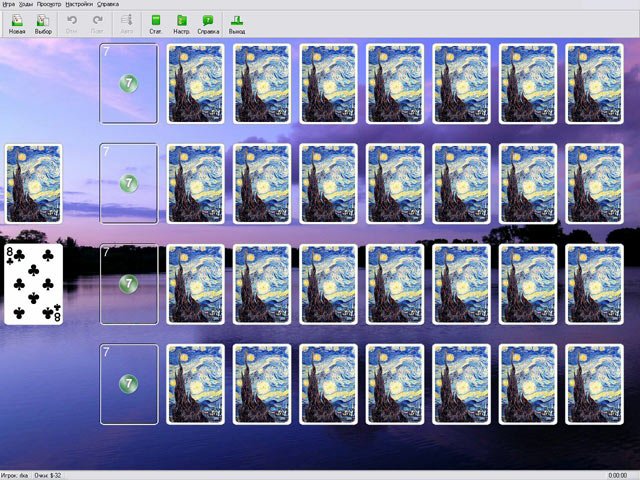Open settings with the Настр. icon
Image resolution: width=640 pixels, height=480 pixels.
coord(181,22)
